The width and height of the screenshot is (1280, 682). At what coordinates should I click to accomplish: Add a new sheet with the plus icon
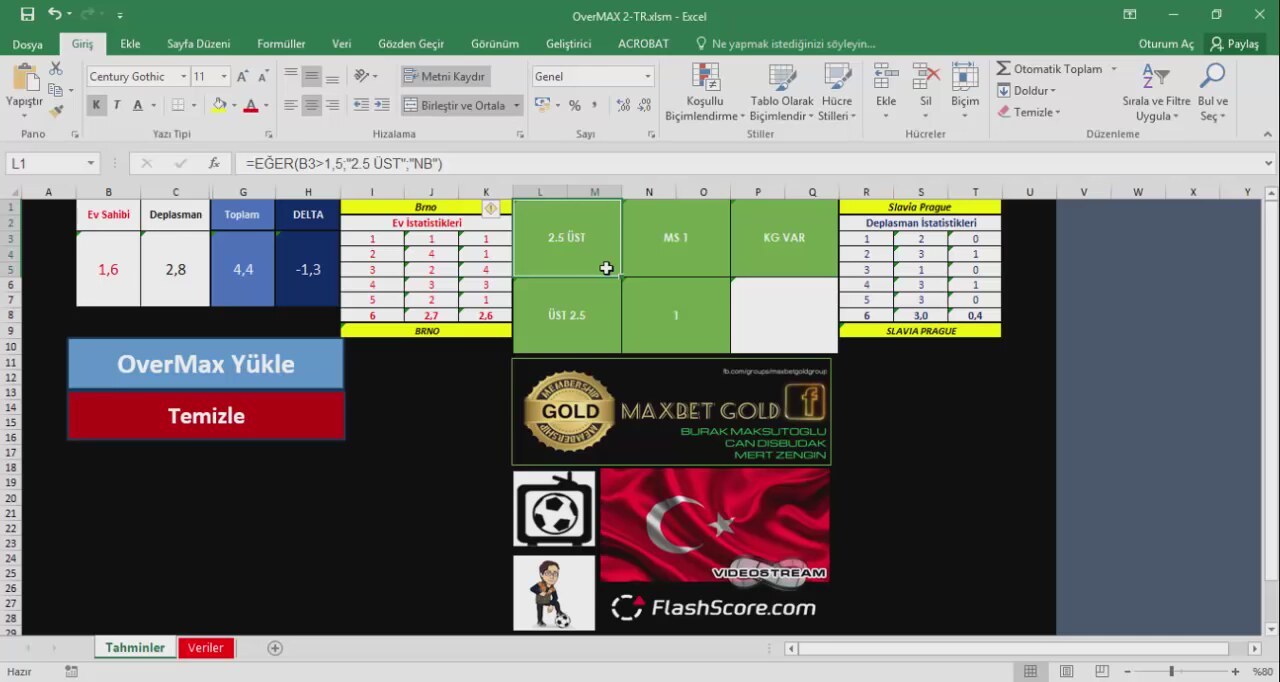tap(275, 648)
